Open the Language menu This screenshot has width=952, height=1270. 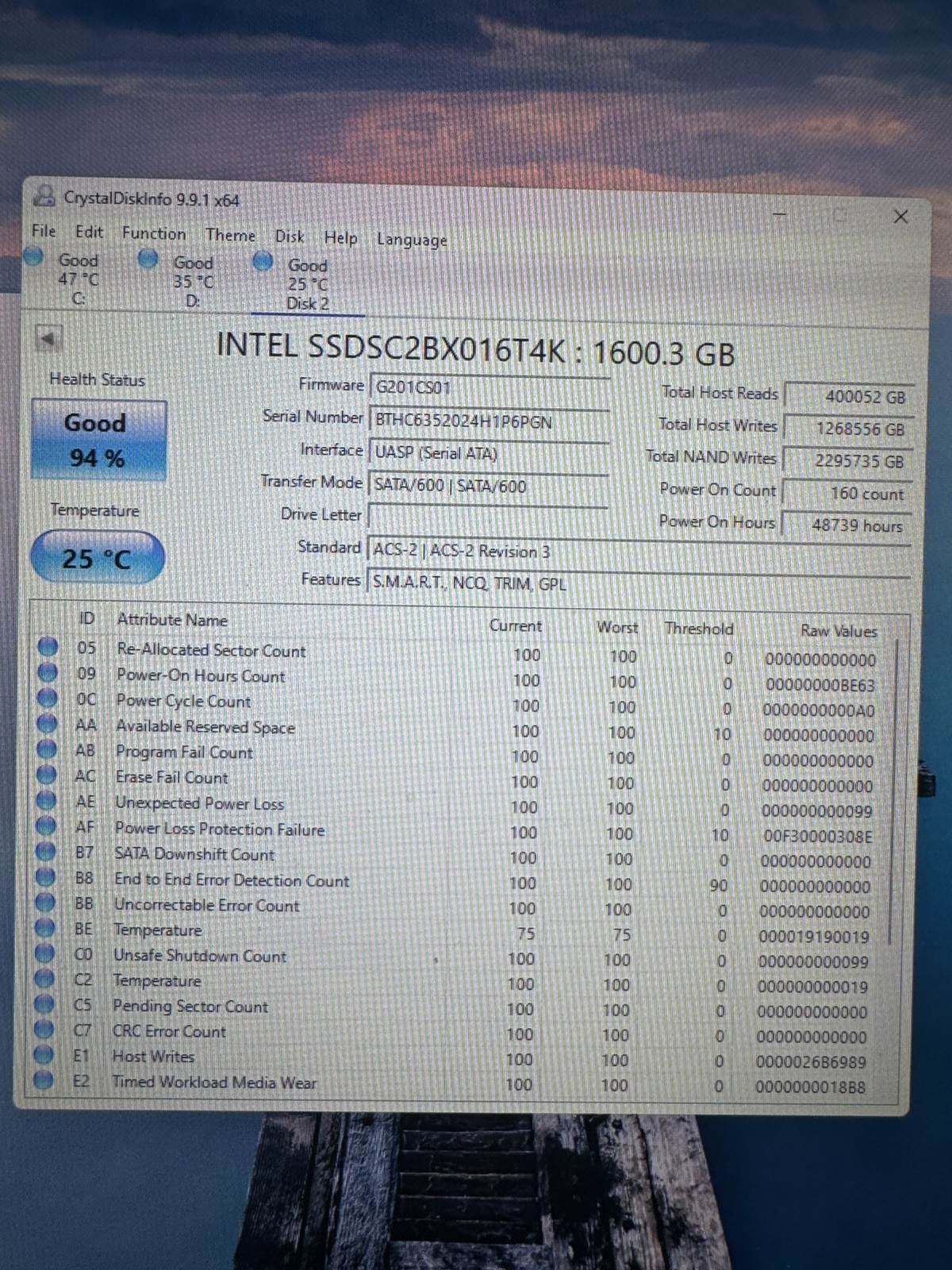412,239
